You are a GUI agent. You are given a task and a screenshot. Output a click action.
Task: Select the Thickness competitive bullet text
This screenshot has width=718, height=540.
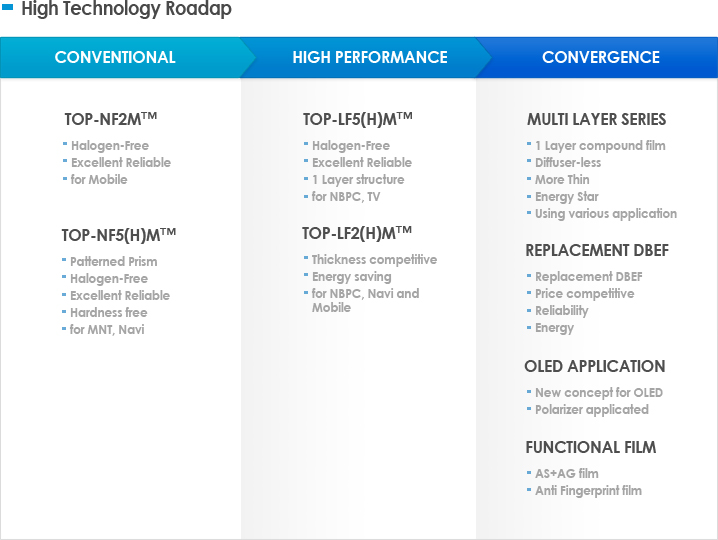[374, 260]
